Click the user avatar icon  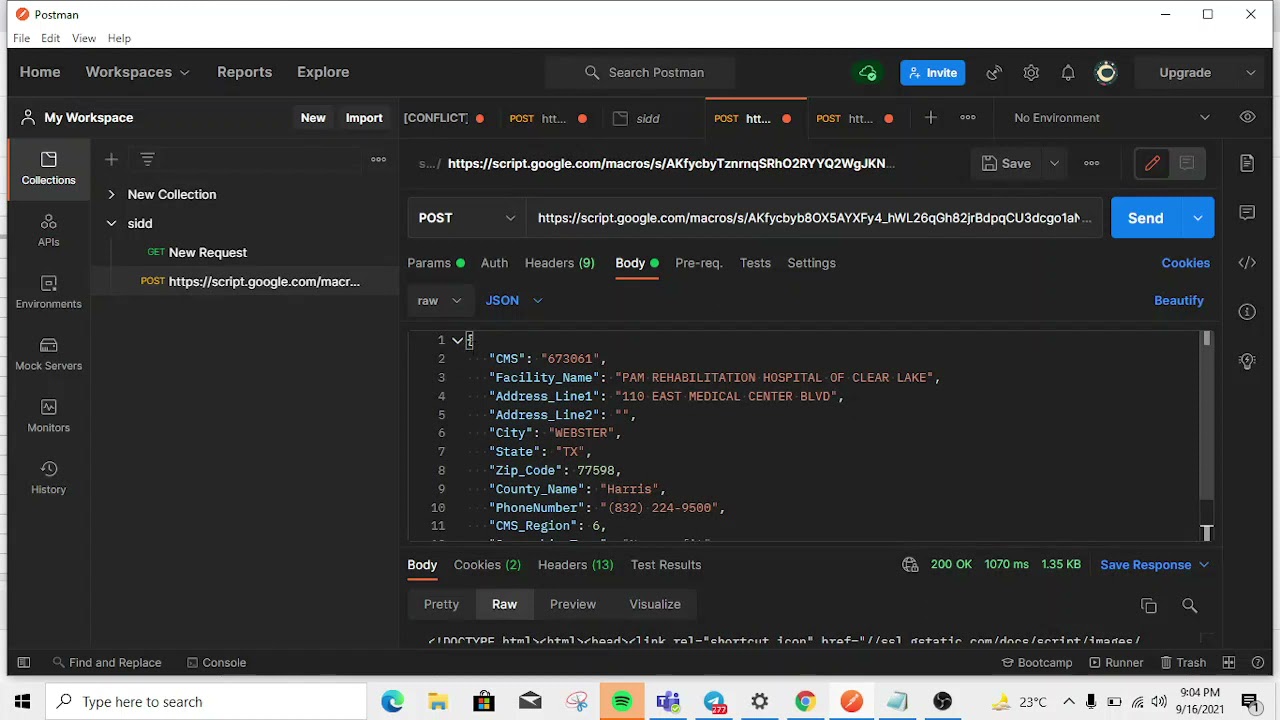click(1106, 72)
